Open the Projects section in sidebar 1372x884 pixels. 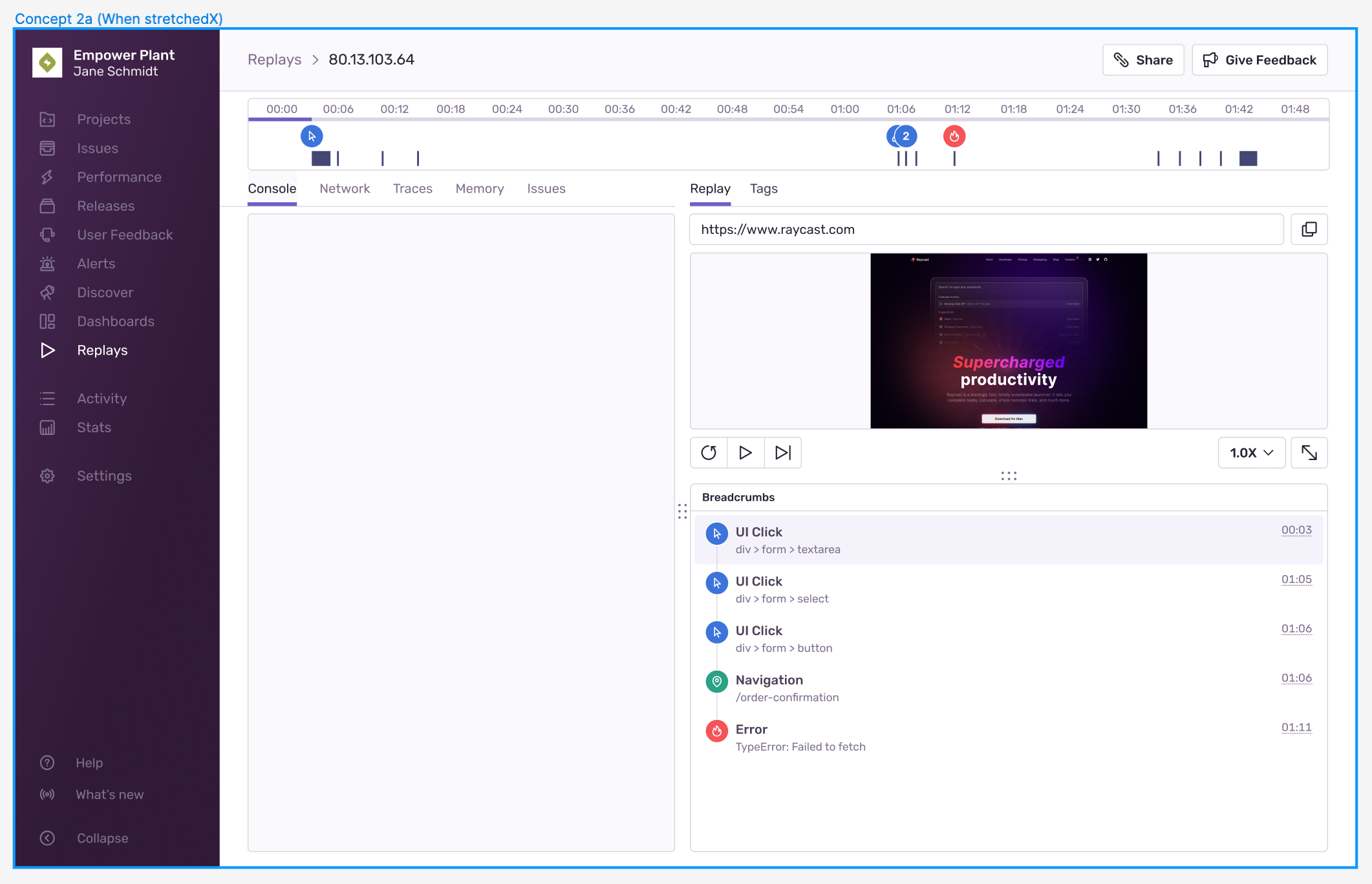coord(103,119)
